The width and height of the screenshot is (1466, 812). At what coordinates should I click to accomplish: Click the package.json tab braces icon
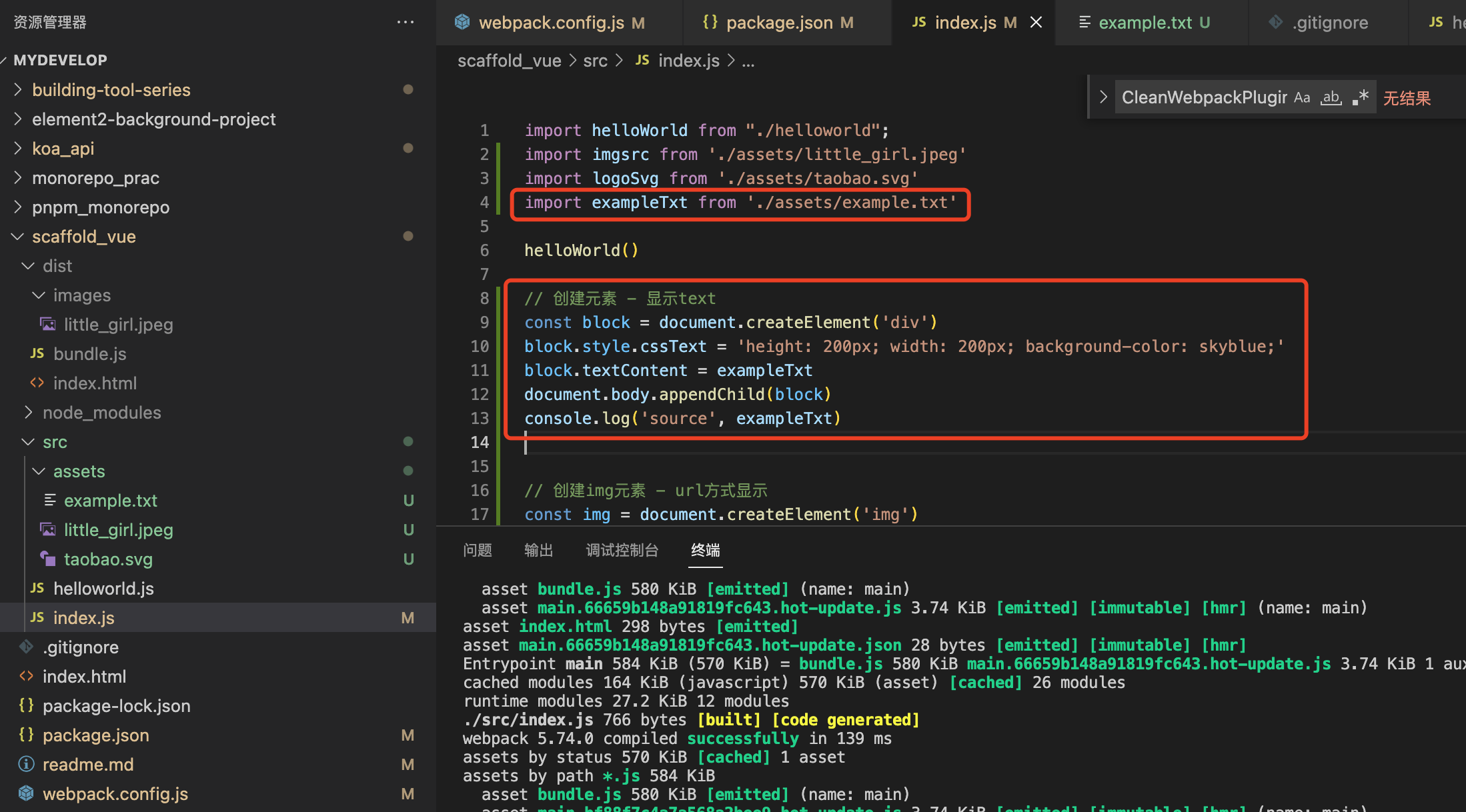coord(710,22)
